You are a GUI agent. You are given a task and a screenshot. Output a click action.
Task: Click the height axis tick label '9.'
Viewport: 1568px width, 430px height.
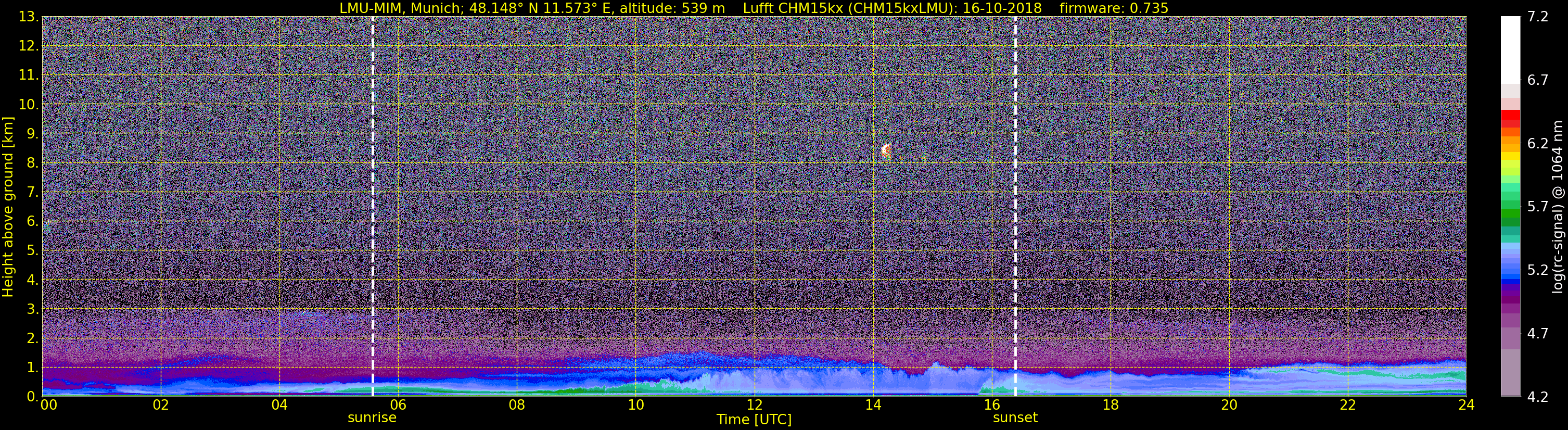point(33,134)
